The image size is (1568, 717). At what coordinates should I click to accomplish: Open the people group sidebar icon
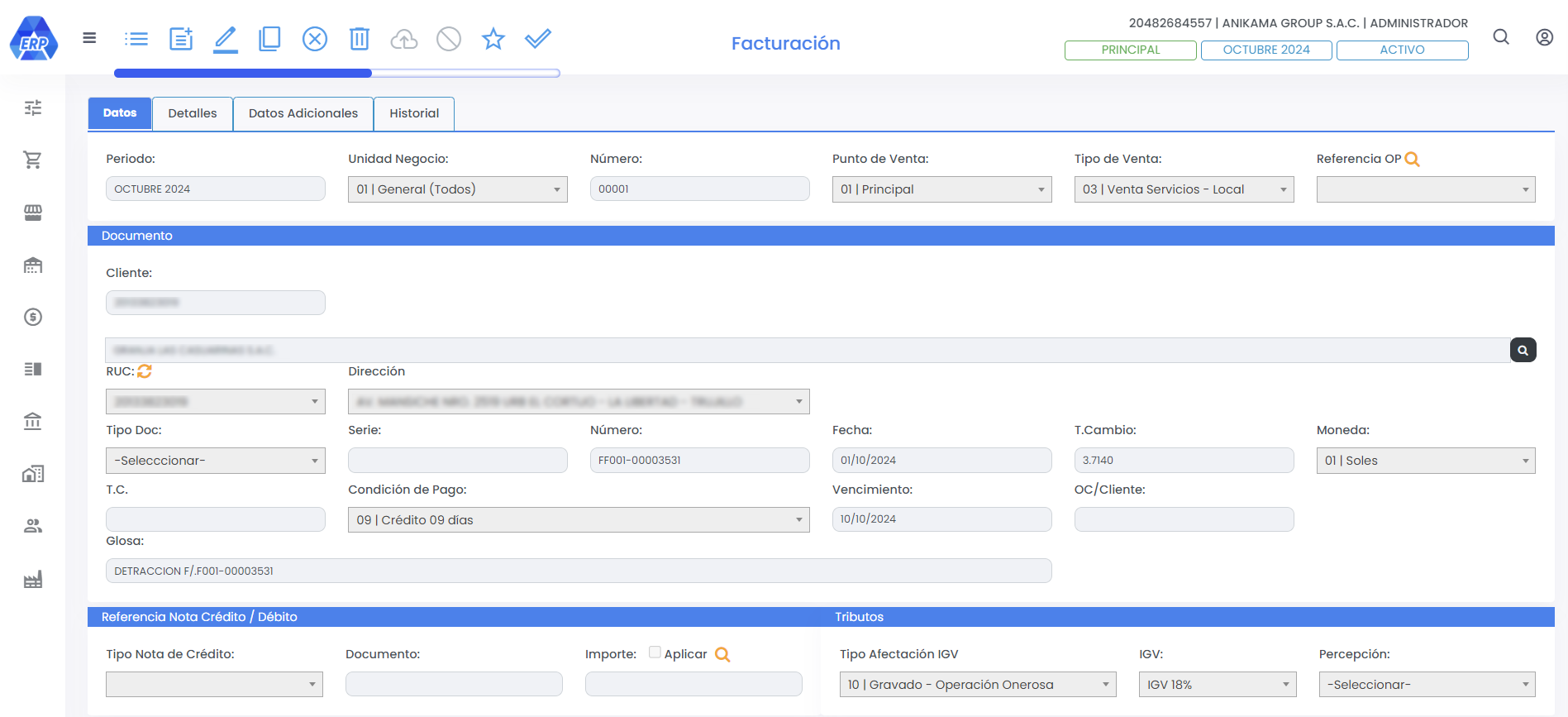[x=33, y=526]
